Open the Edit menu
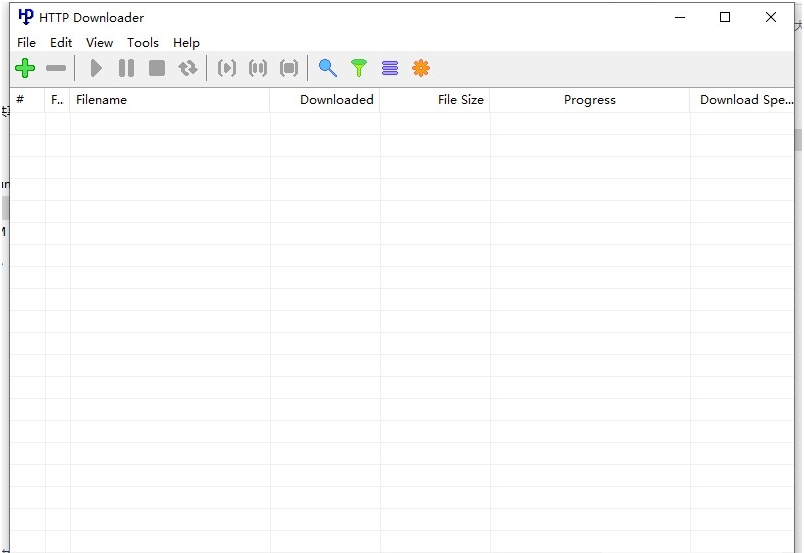This screenshot has width=804, height=553. tap(61, 43)
